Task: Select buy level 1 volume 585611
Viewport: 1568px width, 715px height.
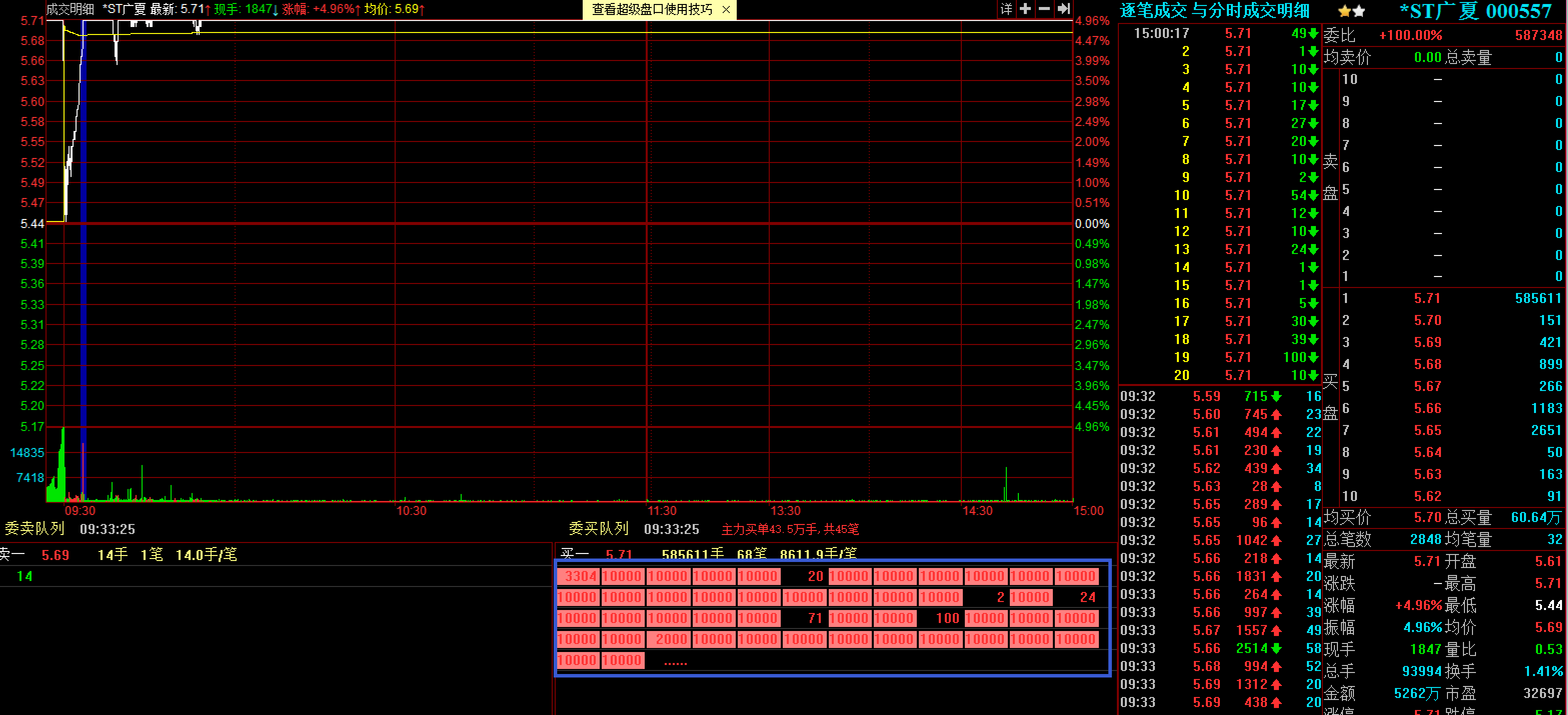Action: (1537, 298)
